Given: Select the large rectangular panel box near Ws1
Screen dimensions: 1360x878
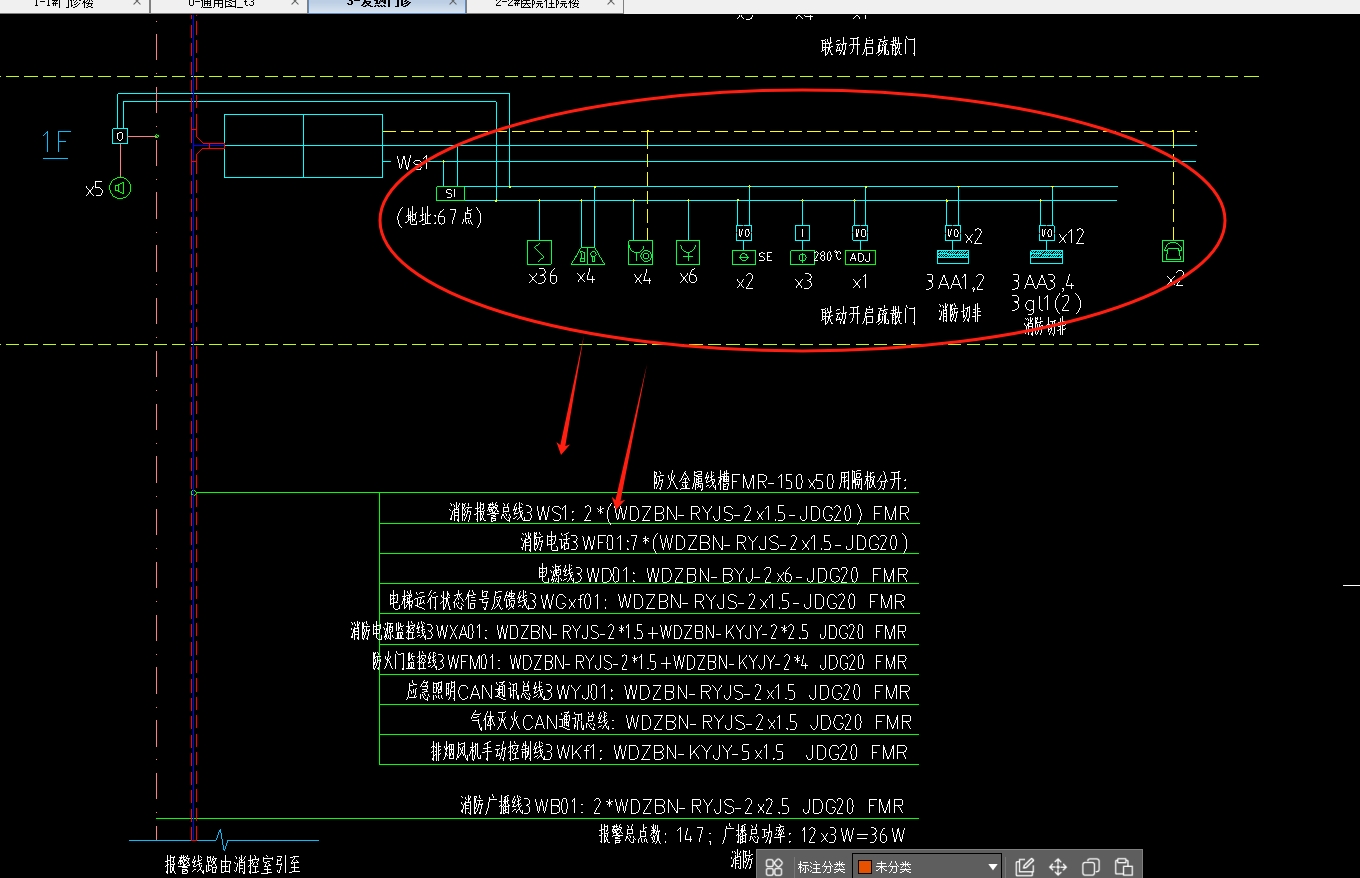Looking at the screenshot, I should tap(303, 146).
